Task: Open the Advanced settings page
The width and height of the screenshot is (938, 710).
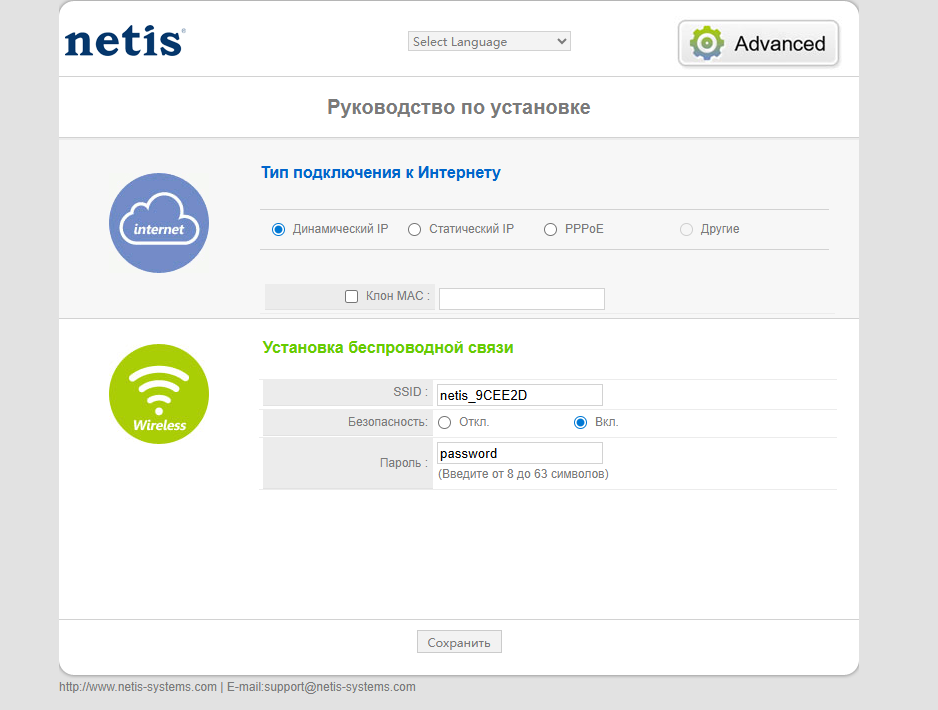Action: pyautogui.click(x=759, y=43)
